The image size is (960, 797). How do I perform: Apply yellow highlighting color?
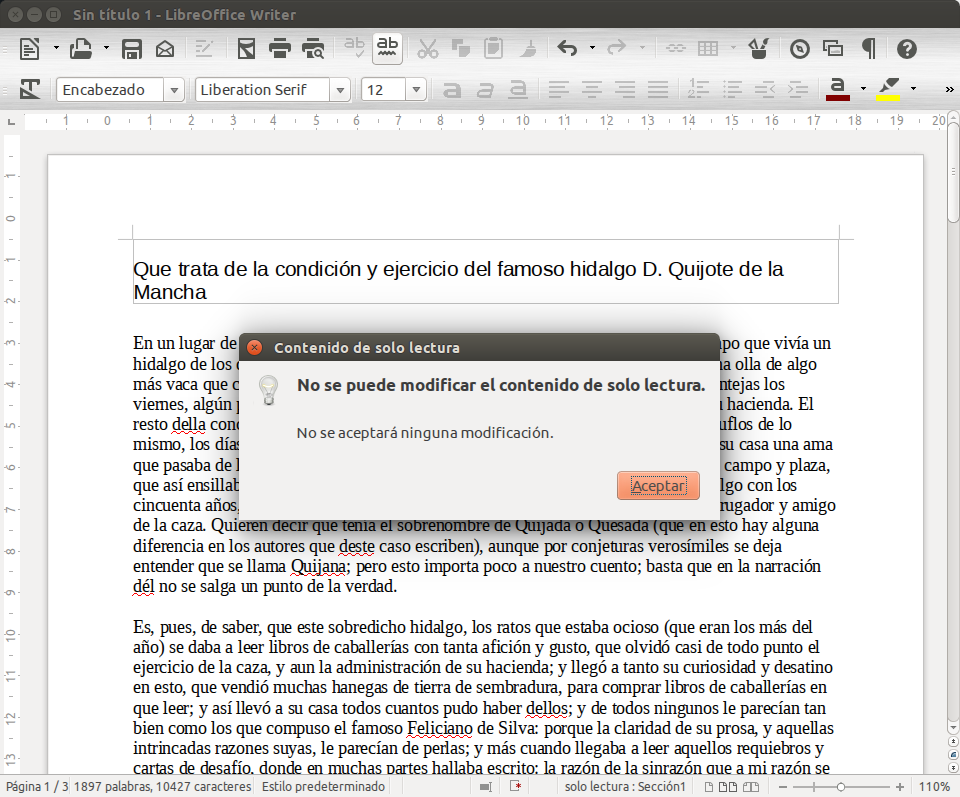(888, 89)
